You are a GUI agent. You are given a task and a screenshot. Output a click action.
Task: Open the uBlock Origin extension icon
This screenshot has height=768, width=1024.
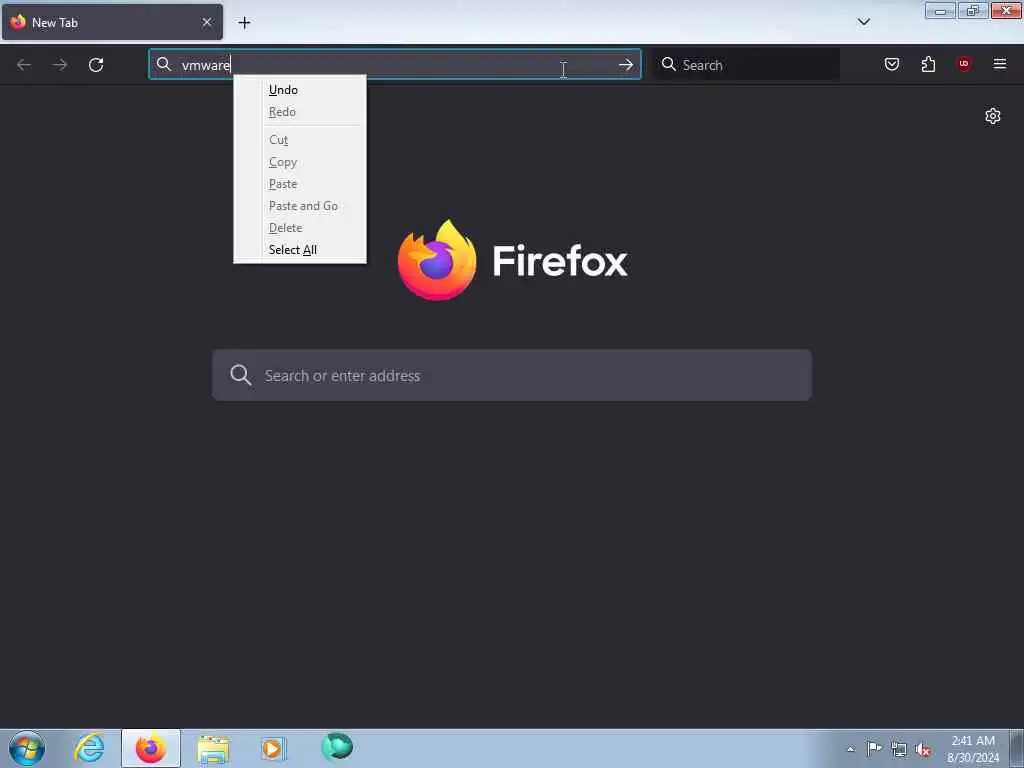point(964,63)
